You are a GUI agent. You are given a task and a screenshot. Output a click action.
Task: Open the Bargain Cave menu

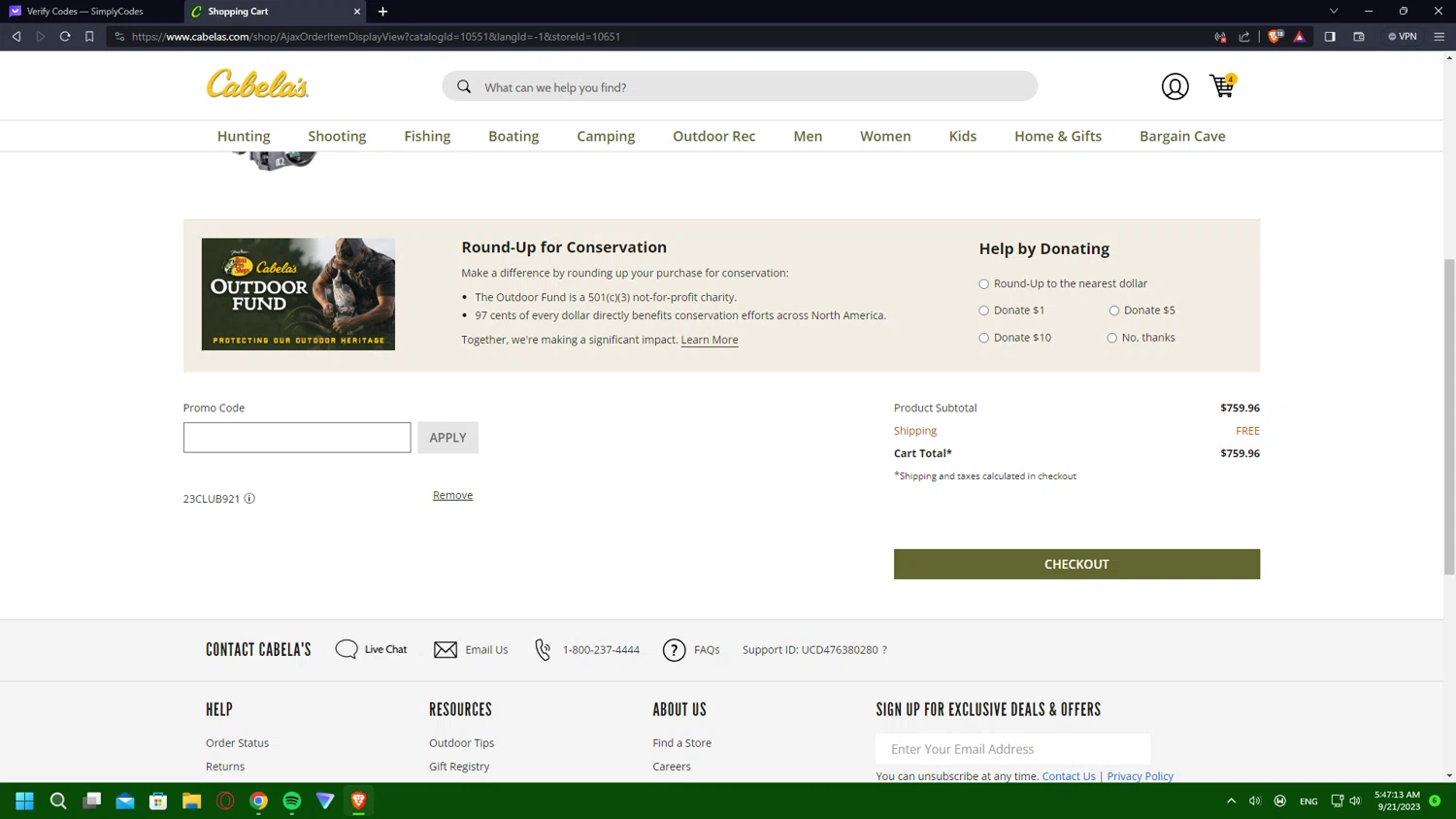click(x=1182, y=136)
